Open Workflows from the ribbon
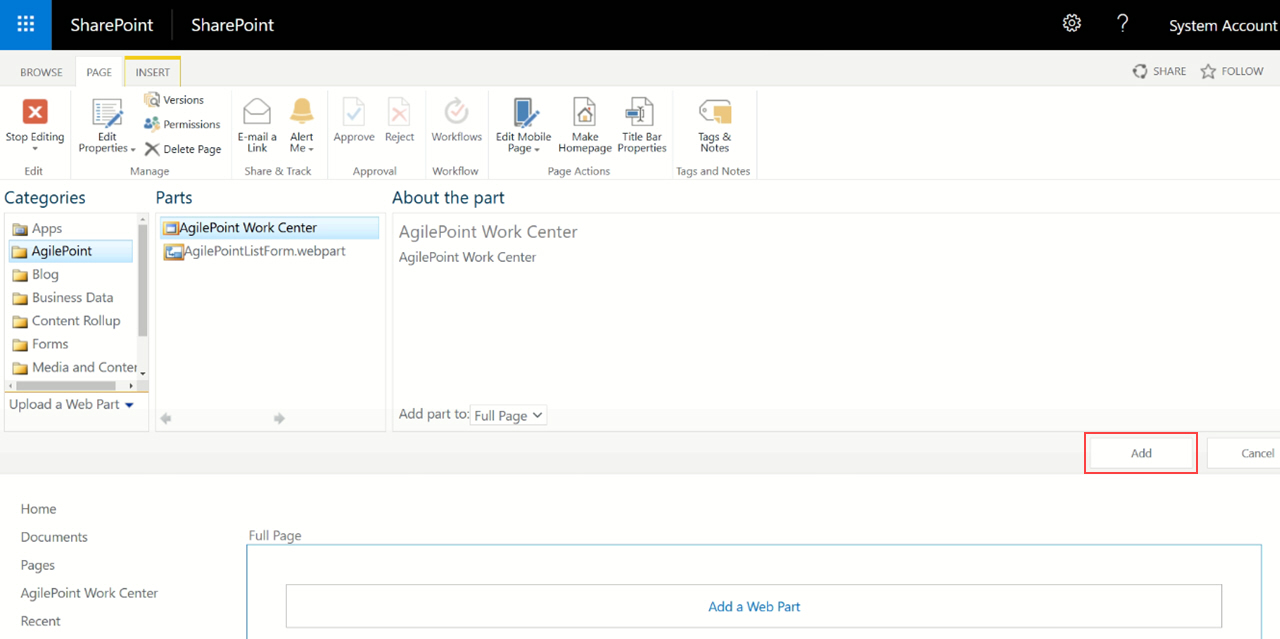1280x639 pixels. coord(456,121)
